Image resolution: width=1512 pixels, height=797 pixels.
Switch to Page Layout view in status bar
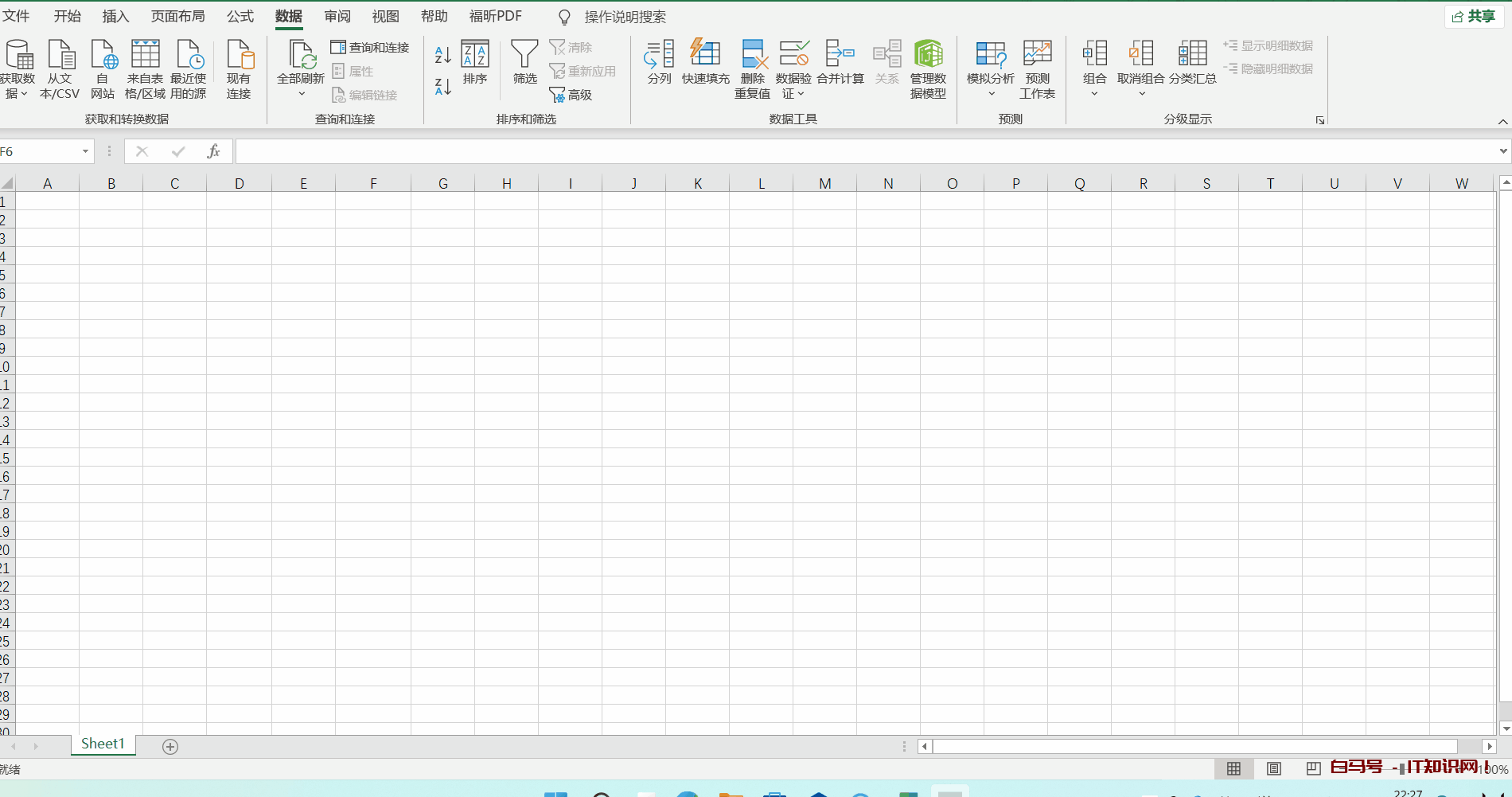pos(1274,768)
